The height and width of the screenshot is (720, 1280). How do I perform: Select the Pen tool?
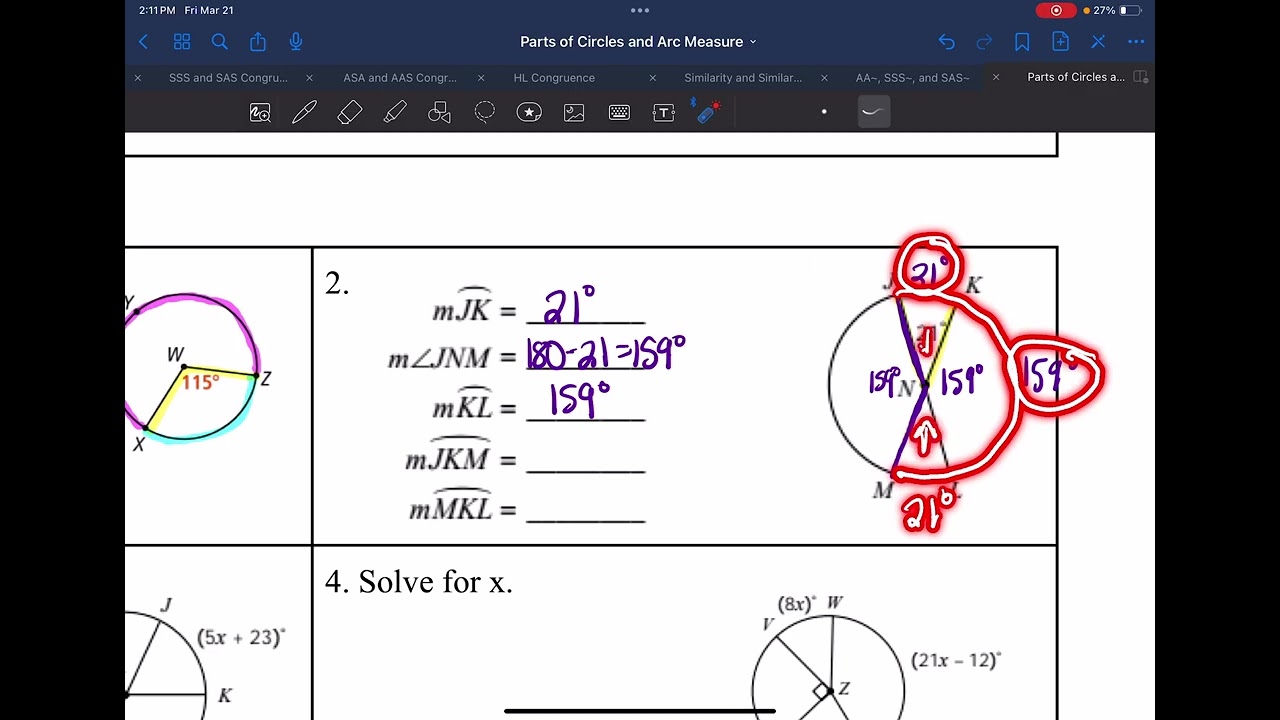pyautogui.click(x=304, y=113)
